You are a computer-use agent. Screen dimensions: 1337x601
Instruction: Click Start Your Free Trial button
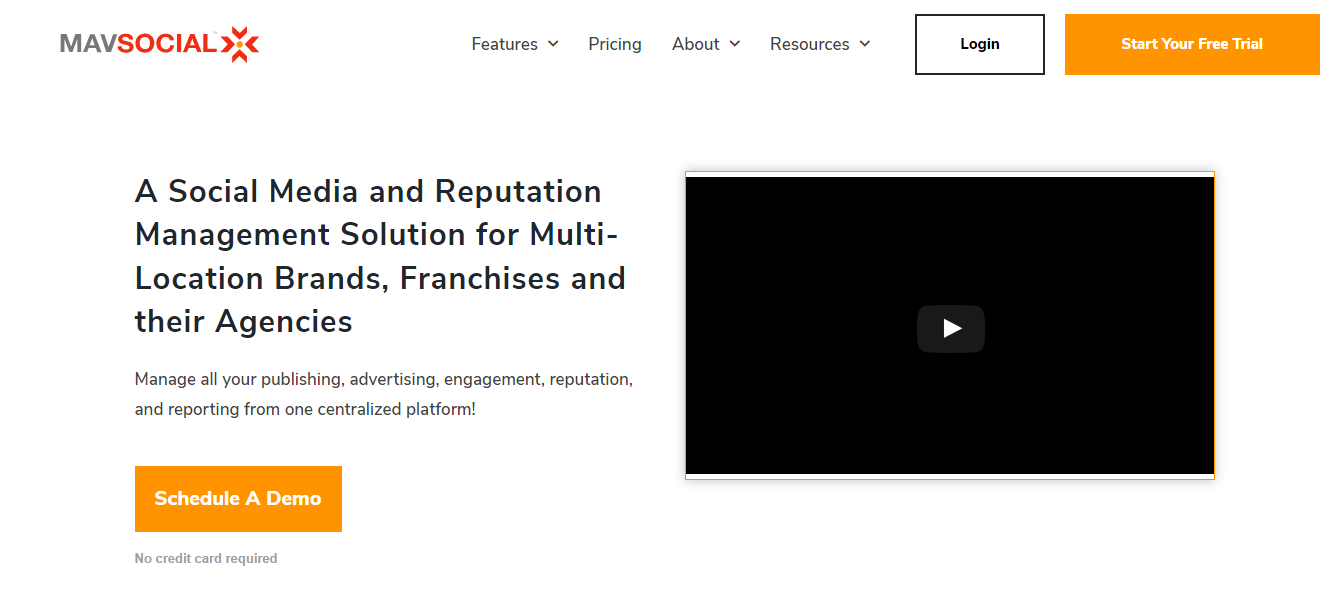click(x=1192, y=44)
